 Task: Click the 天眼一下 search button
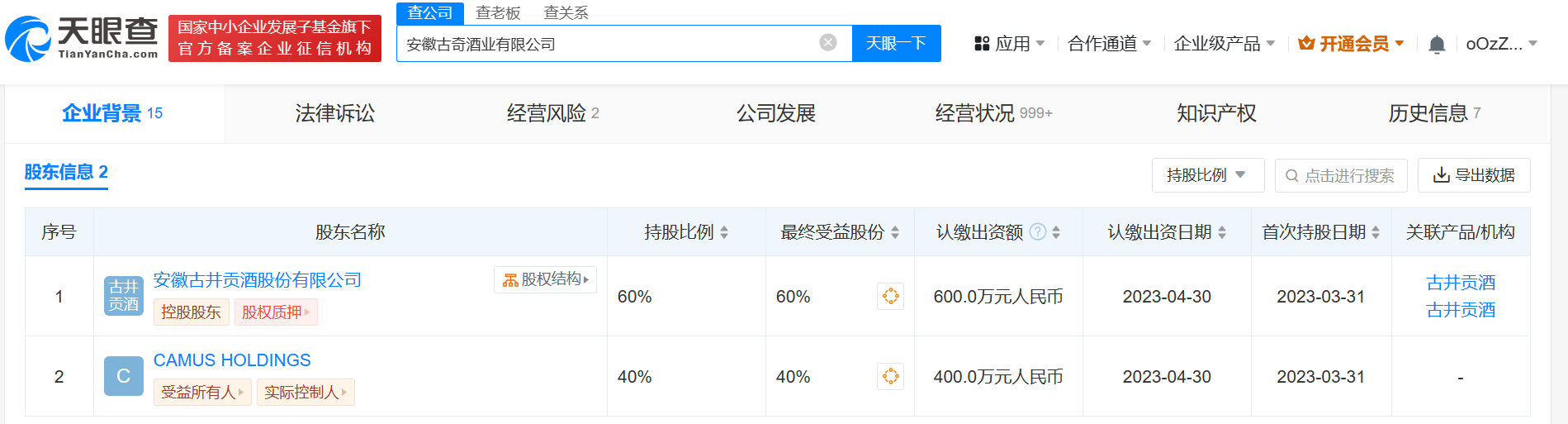point(897,43)
